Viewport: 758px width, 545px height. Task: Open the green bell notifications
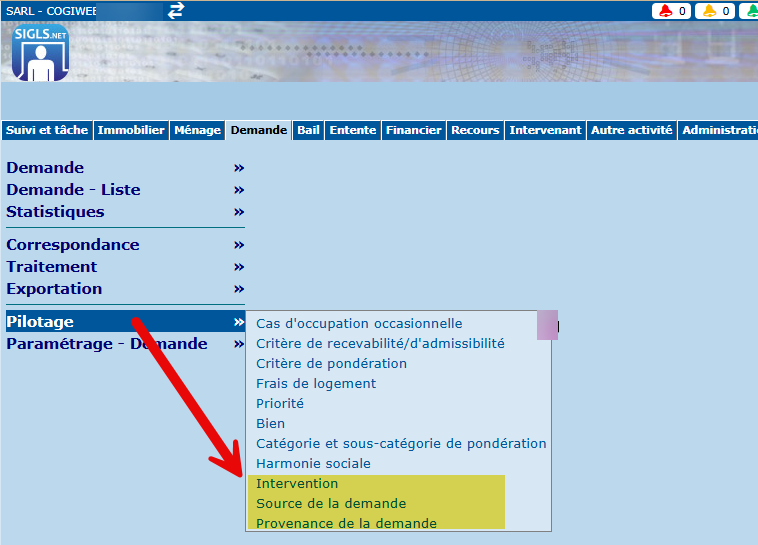click(x=748, y=11)
